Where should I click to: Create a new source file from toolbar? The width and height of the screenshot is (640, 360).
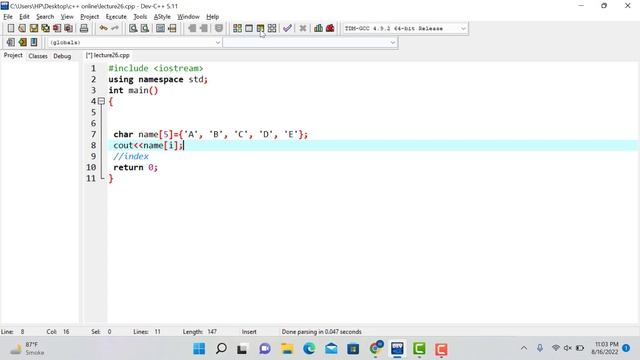point(11,28)
